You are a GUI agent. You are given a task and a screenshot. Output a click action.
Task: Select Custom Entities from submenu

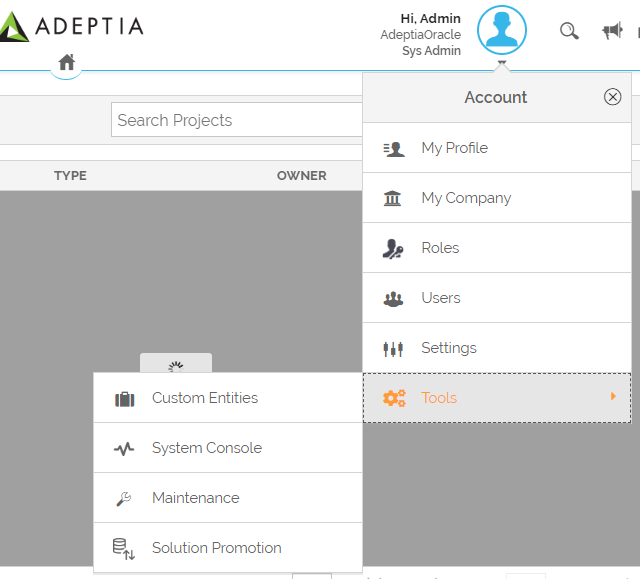tap(205, 398)
